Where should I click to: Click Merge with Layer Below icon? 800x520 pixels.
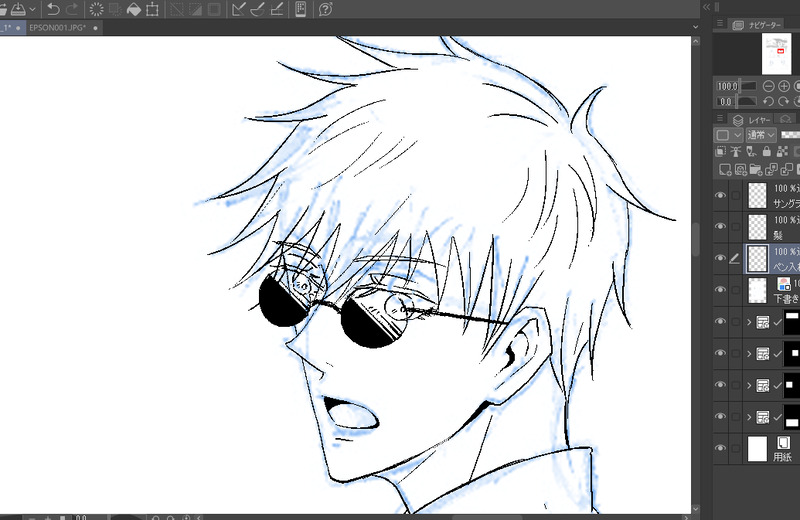coord(787,169)
